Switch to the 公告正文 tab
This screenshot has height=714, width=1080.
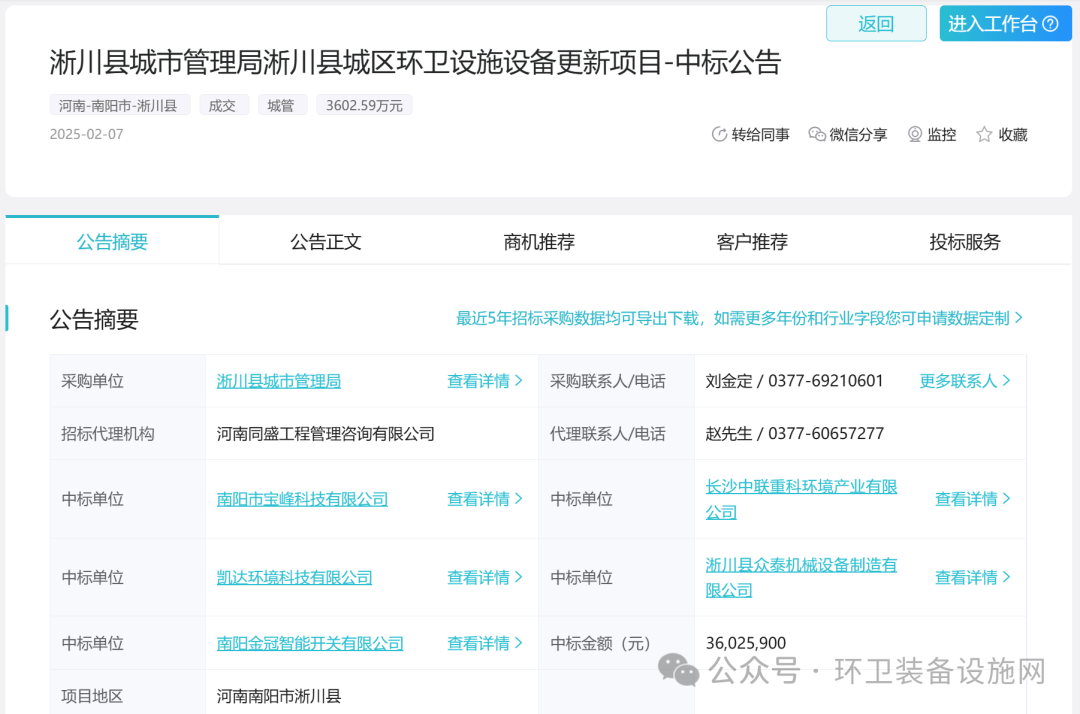tap(326, 241)
